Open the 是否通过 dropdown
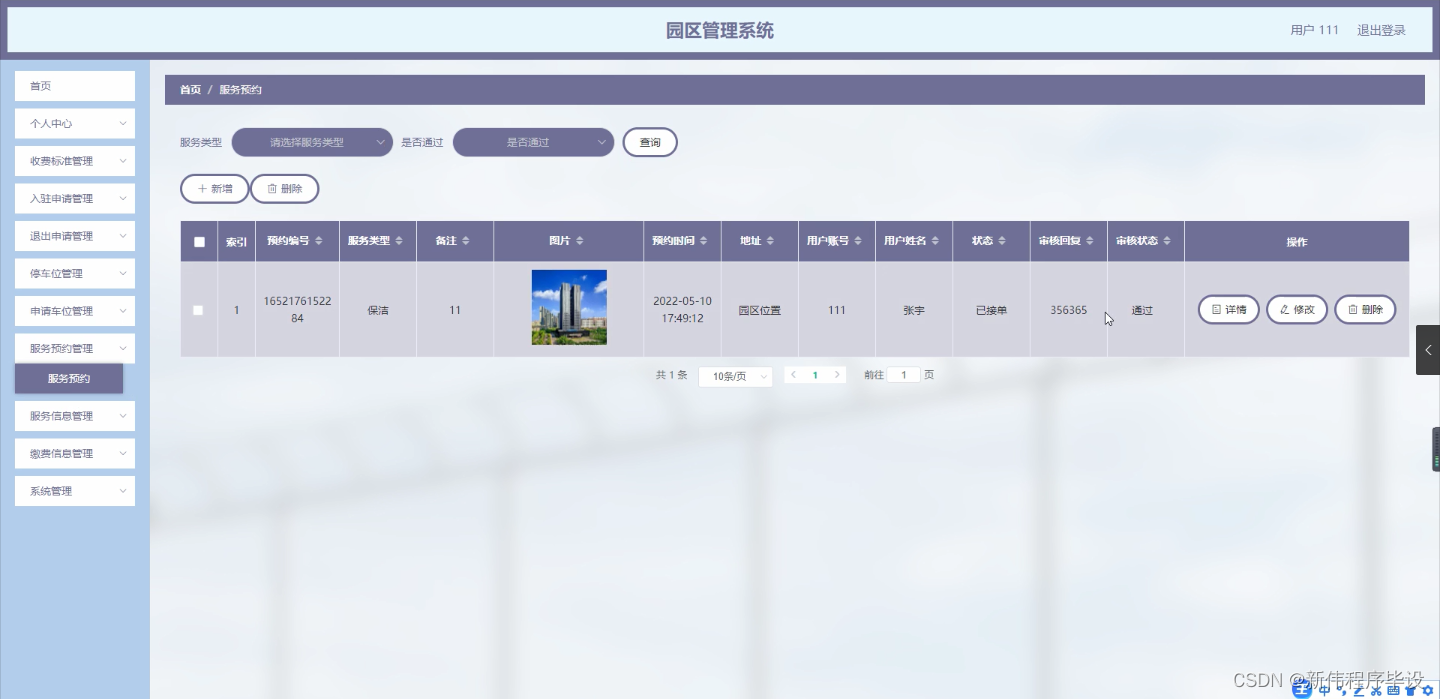 coord(533,142)
